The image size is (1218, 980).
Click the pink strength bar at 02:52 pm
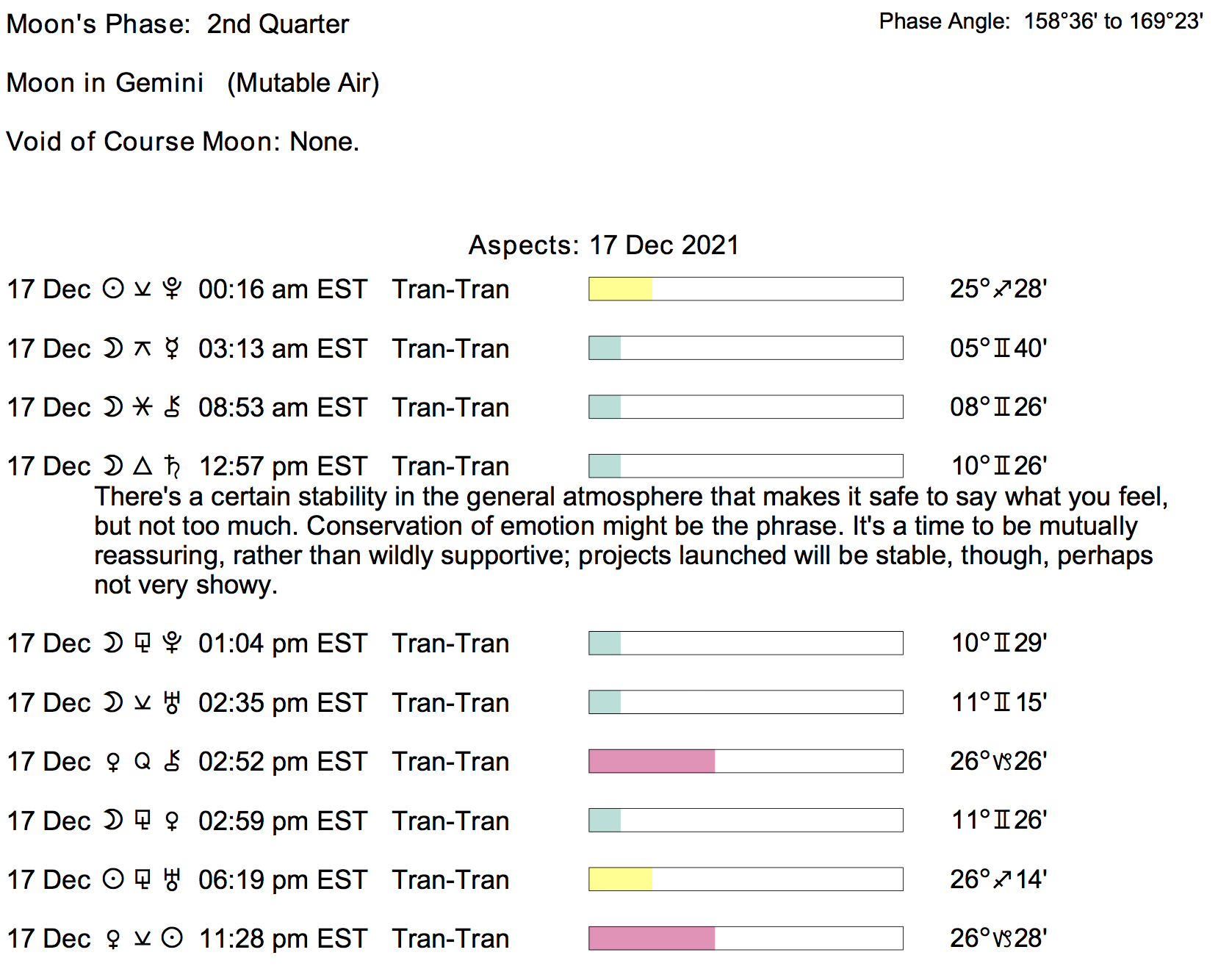tap(652, 761)
